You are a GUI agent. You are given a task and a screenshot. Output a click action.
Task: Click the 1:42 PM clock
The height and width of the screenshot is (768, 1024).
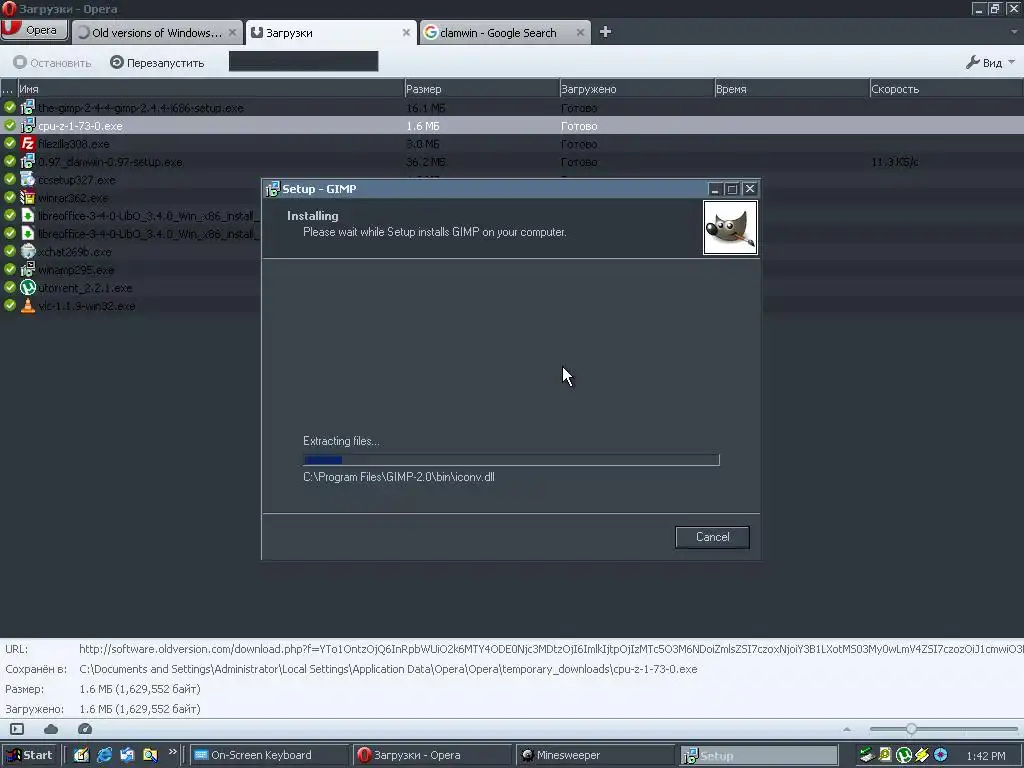[985, 756]
